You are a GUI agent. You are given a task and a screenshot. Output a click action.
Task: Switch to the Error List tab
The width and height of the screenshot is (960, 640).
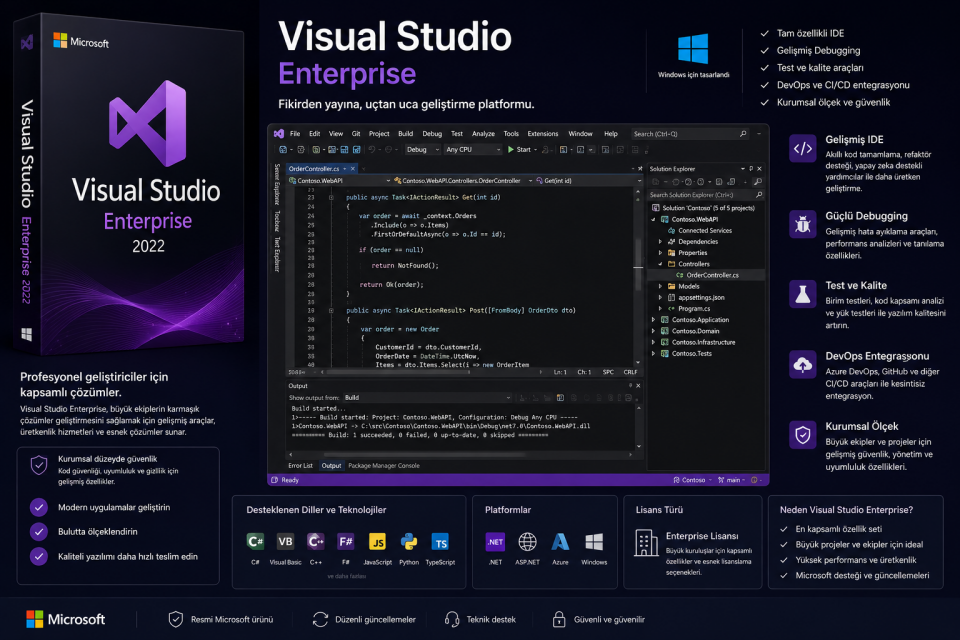(300, 465)
